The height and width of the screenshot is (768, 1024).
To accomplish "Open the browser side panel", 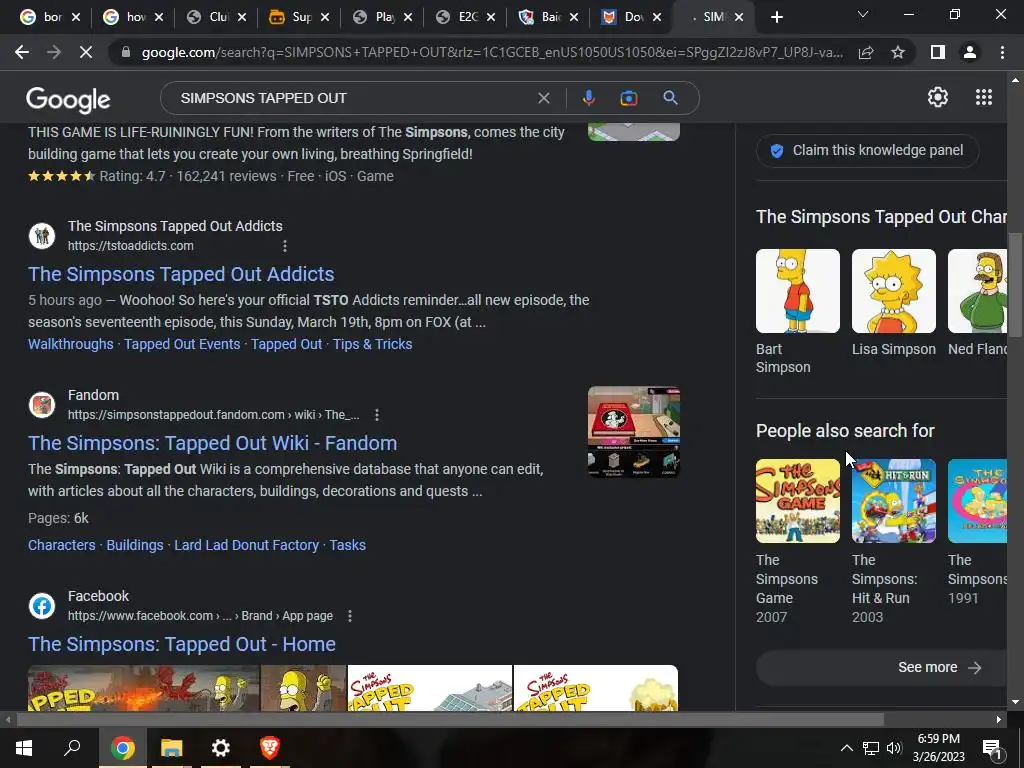I will (x=938, y=52).
